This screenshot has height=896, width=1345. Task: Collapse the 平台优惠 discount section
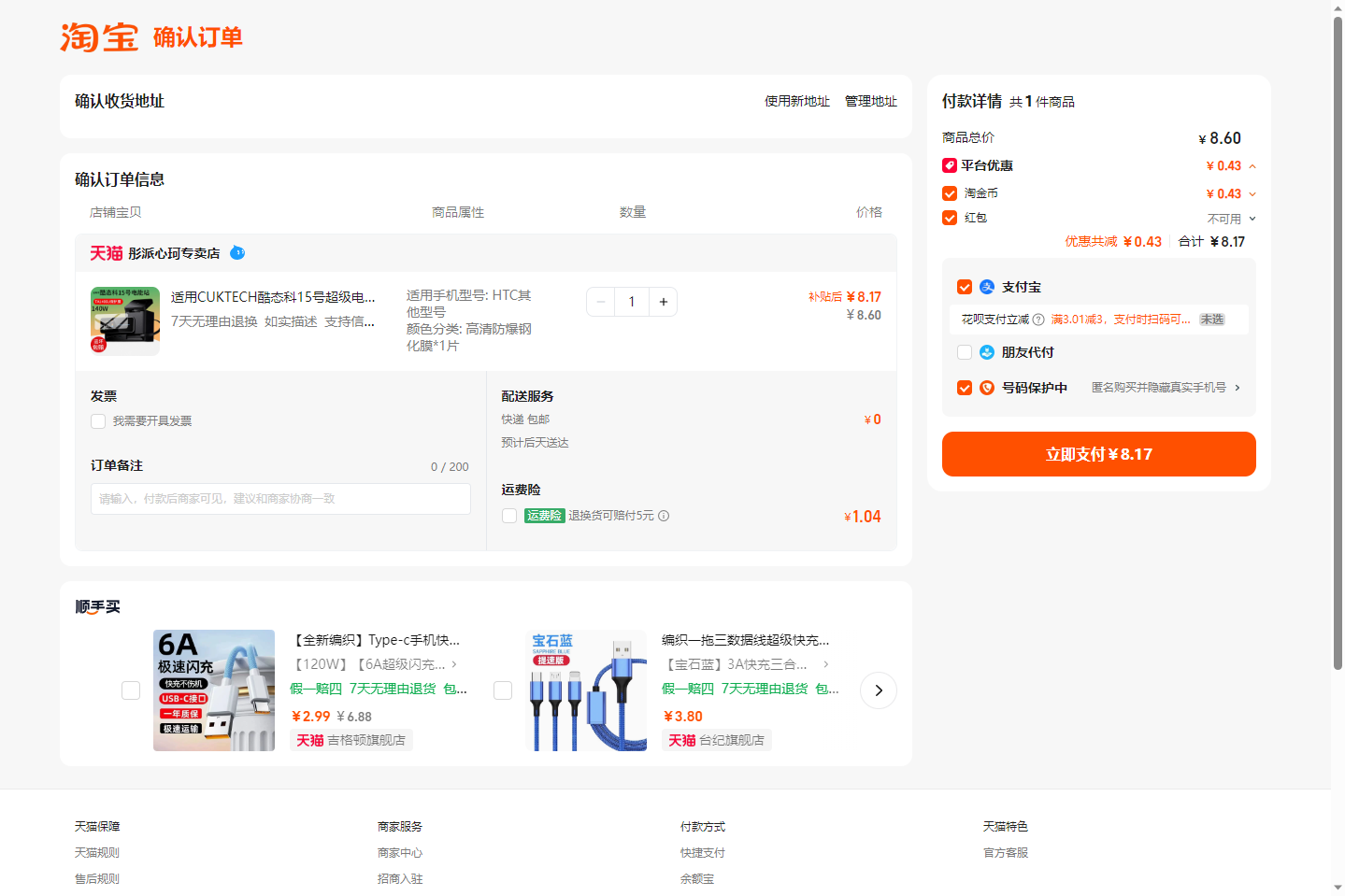1252,166
